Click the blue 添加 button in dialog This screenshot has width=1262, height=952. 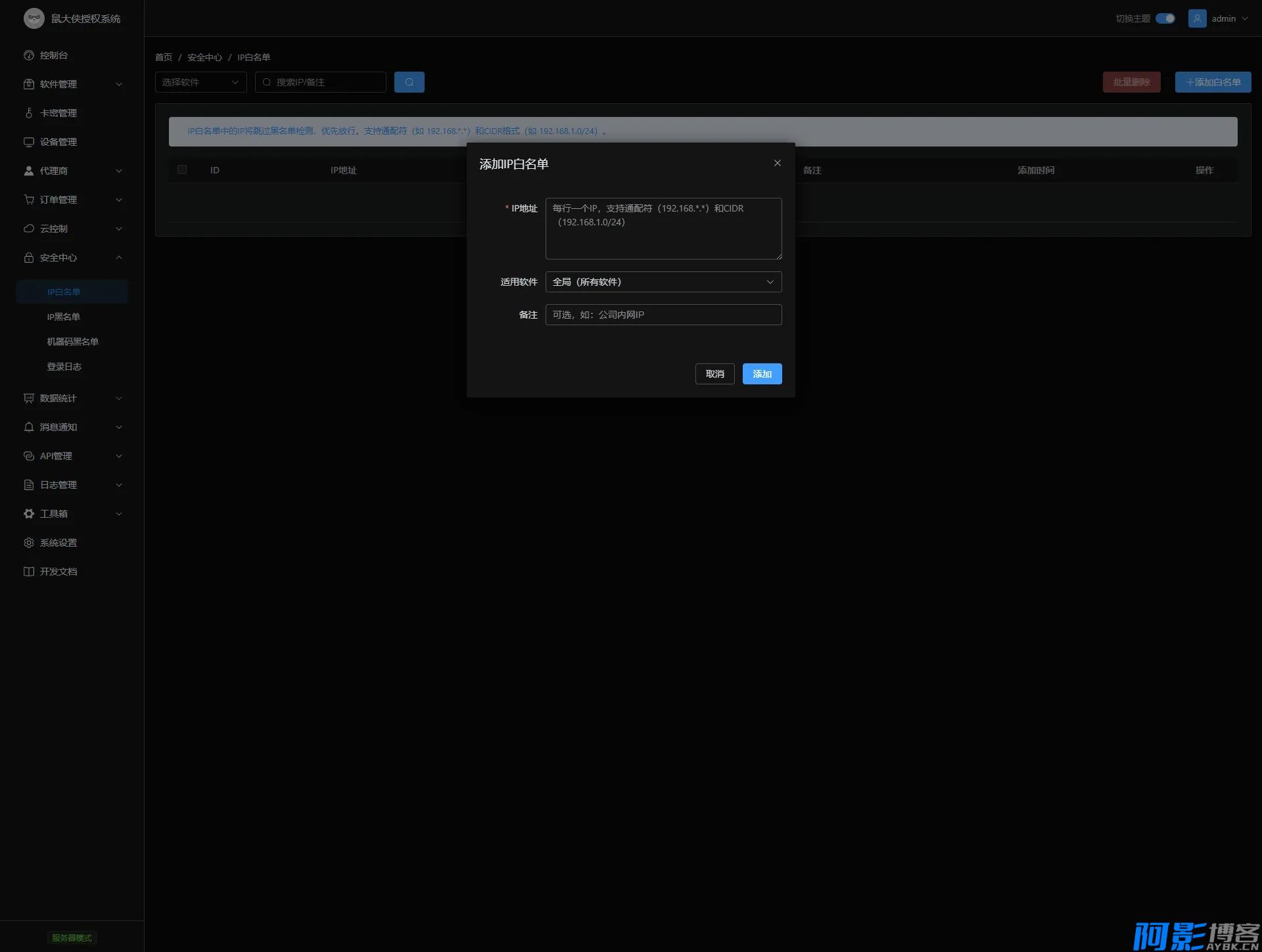click(x=762, y=374)
